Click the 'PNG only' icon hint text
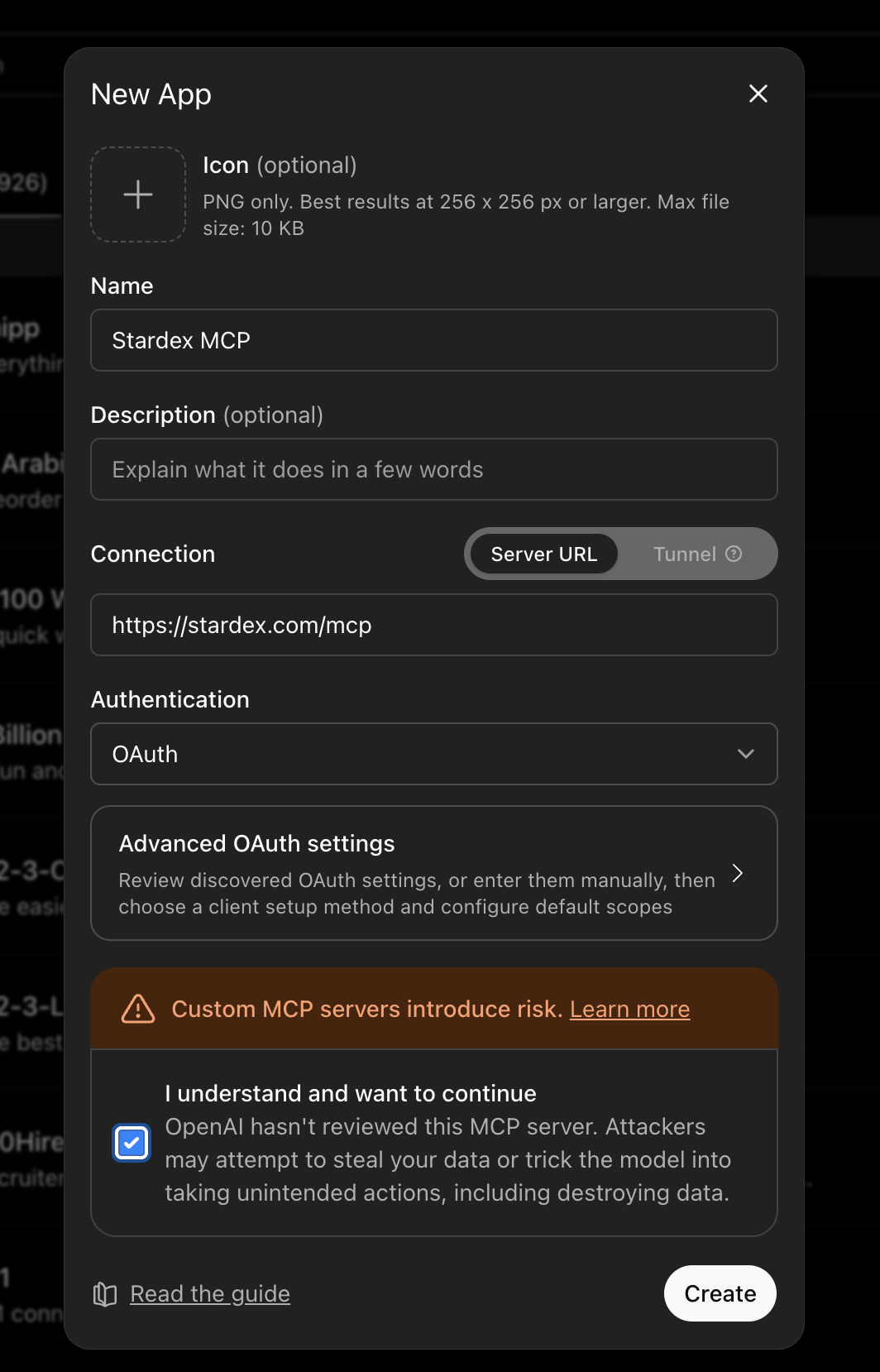The height and width of the screenshot is (1372, 880). pyautogui.click(x=466, y=215)
